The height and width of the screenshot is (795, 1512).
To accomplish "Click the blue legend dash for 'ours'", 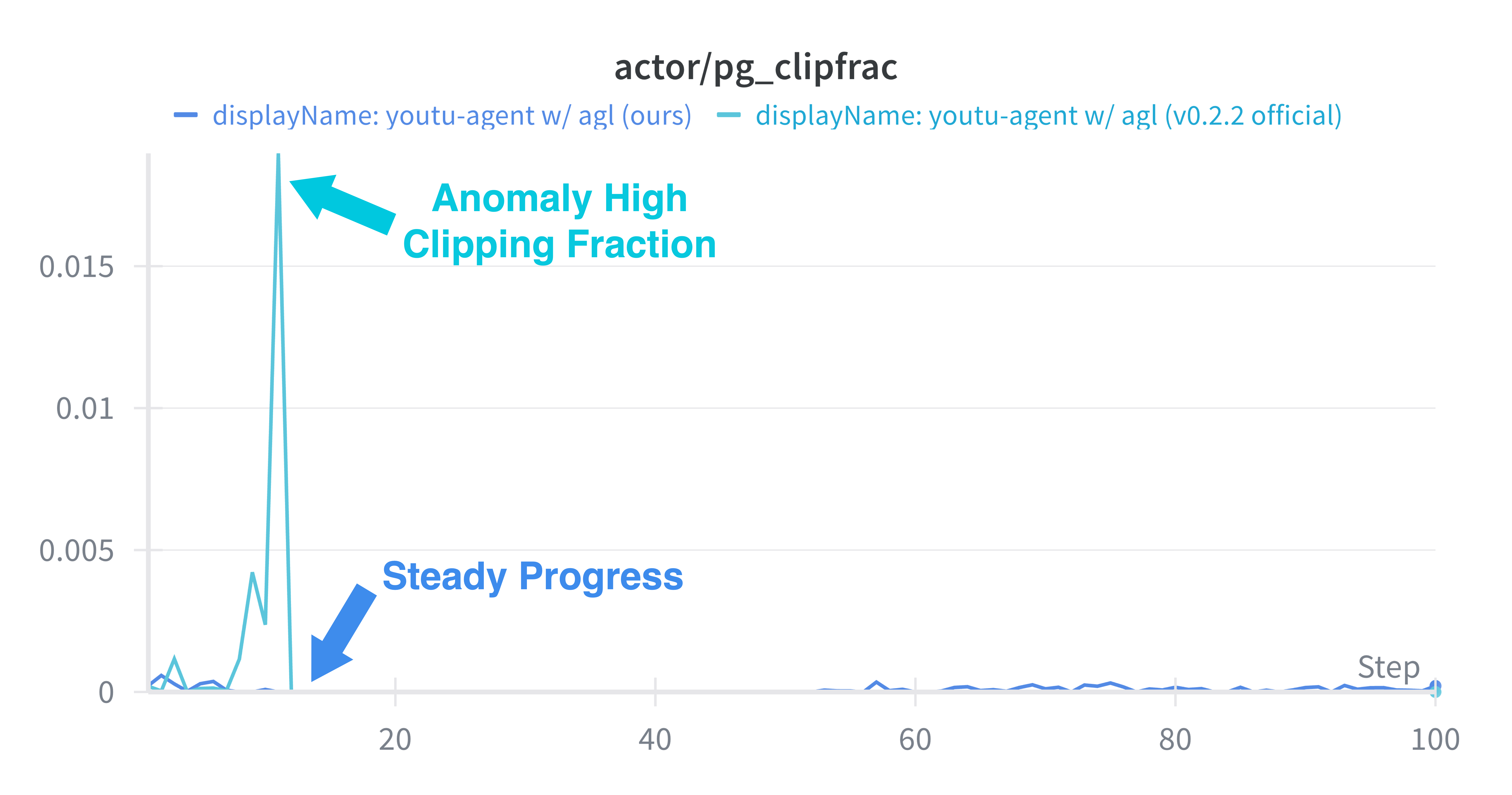I will pos(185,115).
